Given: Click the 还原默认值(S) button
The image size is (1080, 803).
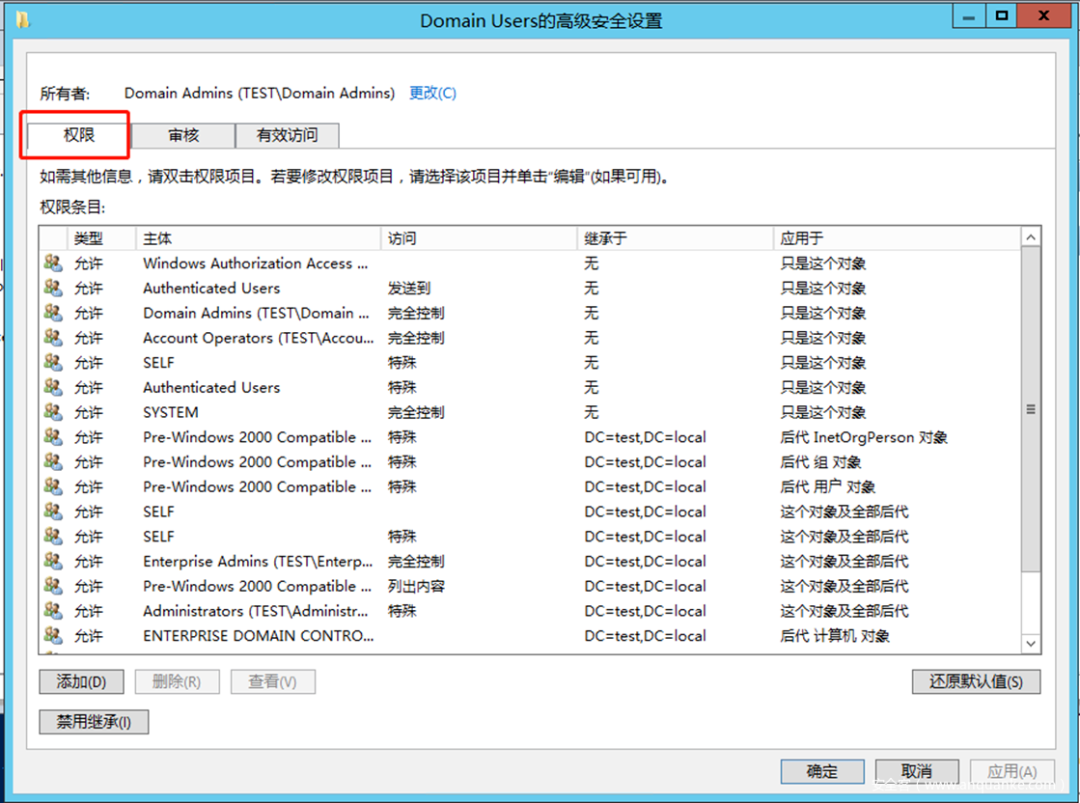Looking at the screenshot, I should point(976,681).
